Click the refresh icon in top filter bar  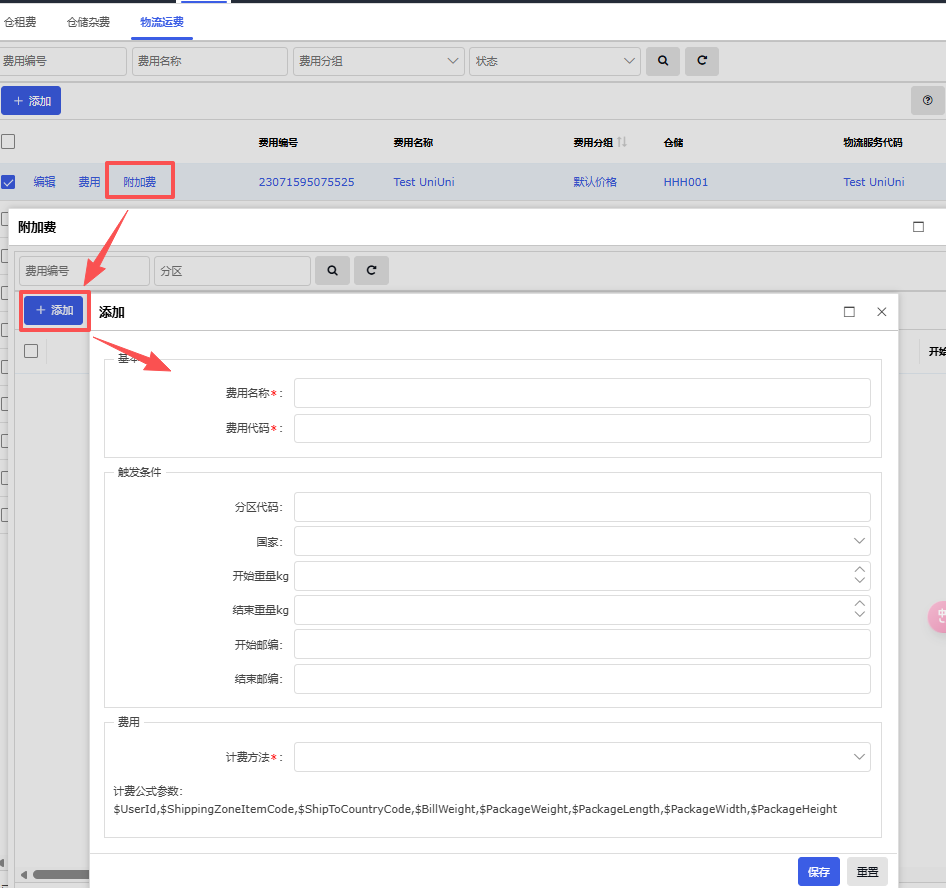click(702, 61)
